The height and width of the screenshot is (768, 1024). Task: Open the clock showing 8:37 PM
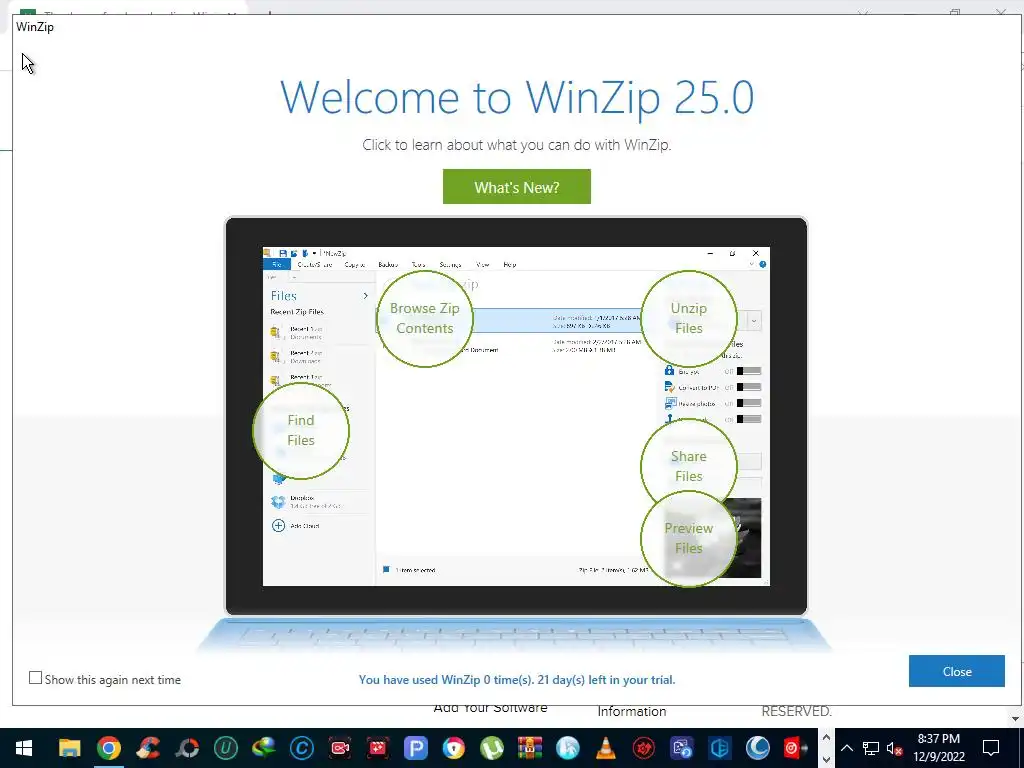point(938,748)
